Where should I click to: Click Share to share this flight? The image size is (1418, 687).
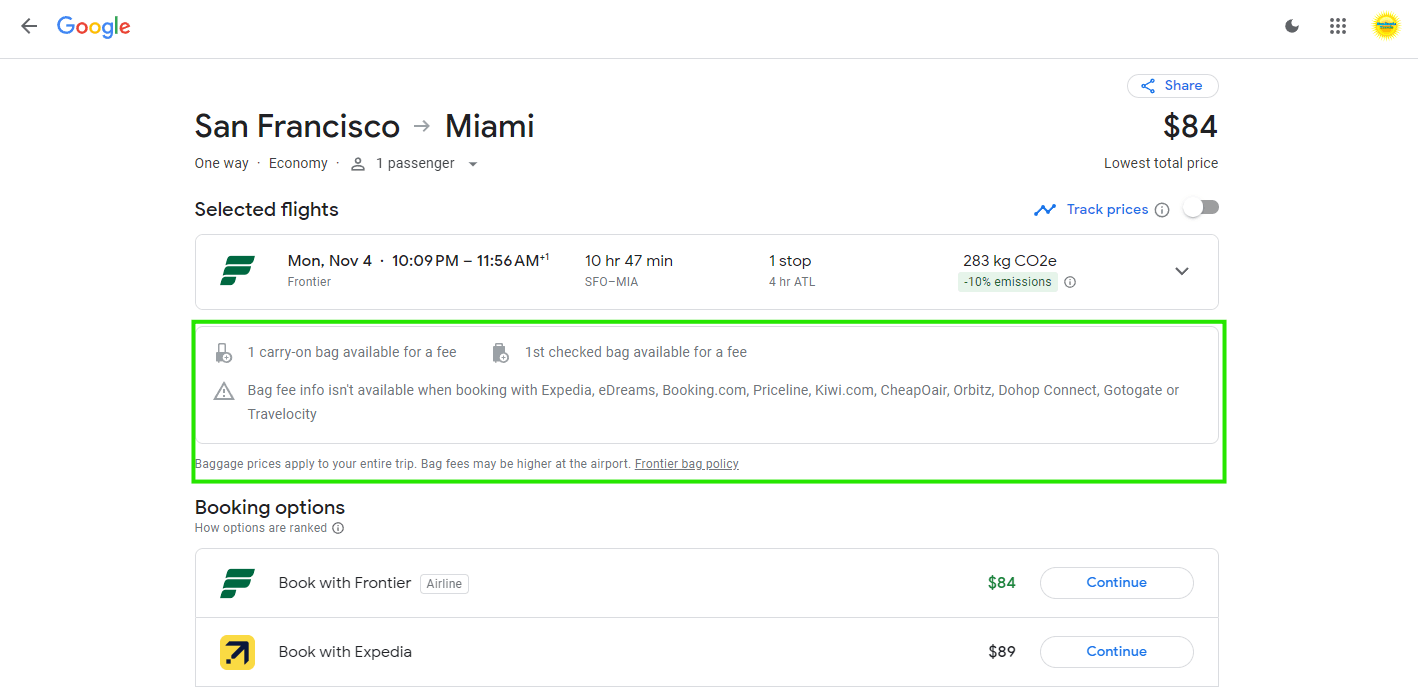1172,85
